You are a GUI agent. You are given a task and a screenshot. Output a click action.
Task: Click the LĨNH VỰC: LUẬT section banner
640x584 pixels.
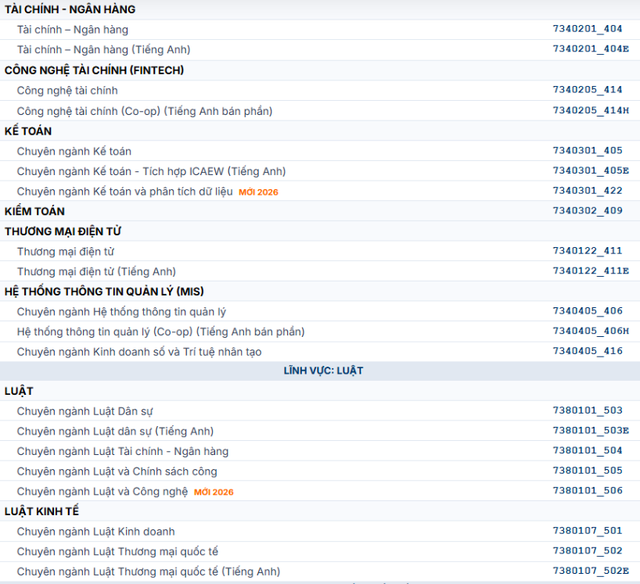[323, 371]
